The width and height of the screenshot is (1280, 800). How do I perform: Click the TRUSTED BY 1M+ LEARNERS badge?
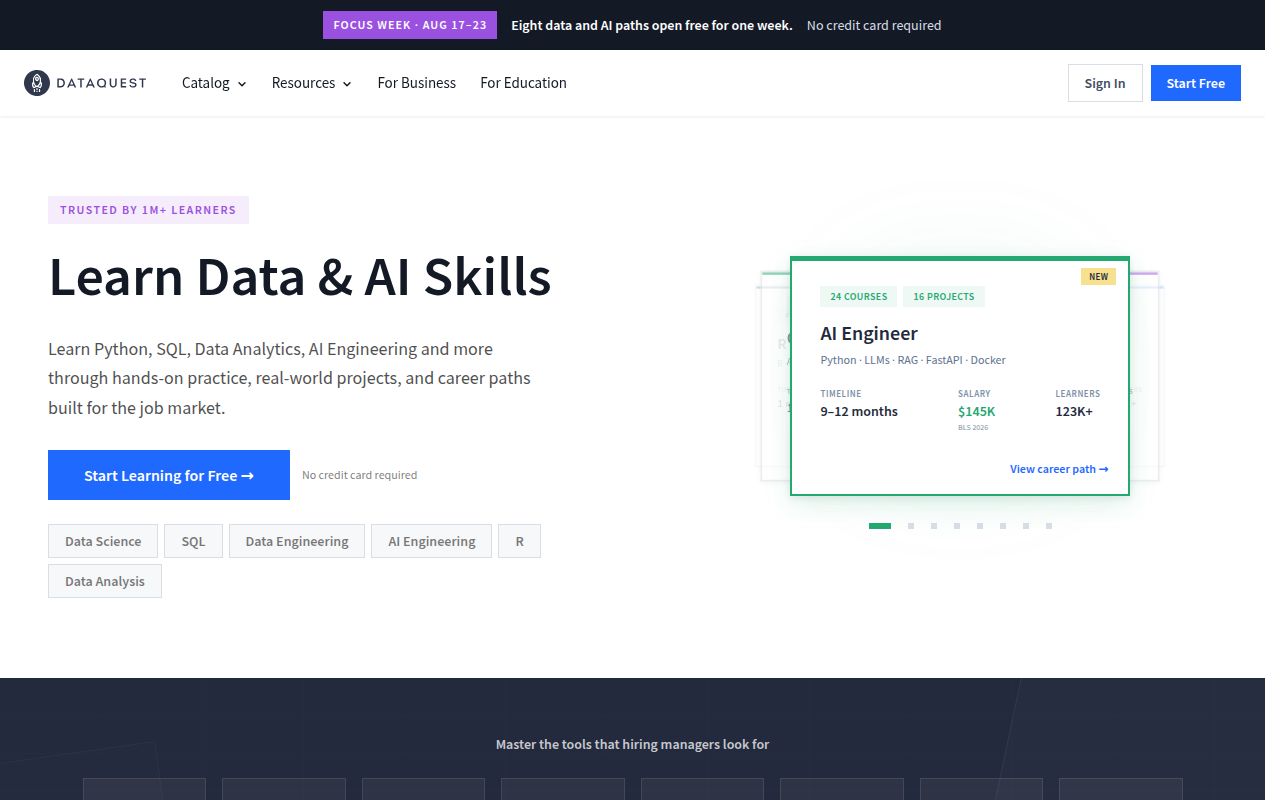click(x=148, y=210)
